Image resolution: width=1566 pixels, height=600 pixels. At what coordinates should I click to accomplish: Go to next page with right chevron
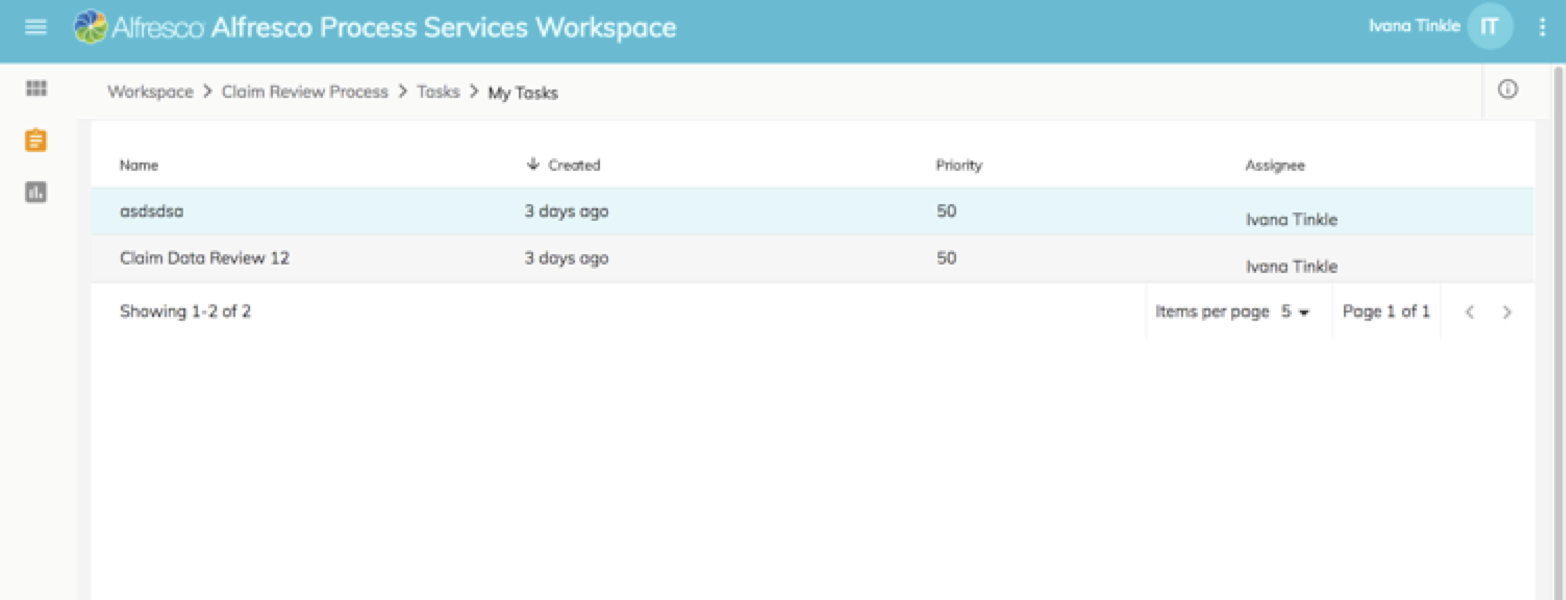(1507, 311)
